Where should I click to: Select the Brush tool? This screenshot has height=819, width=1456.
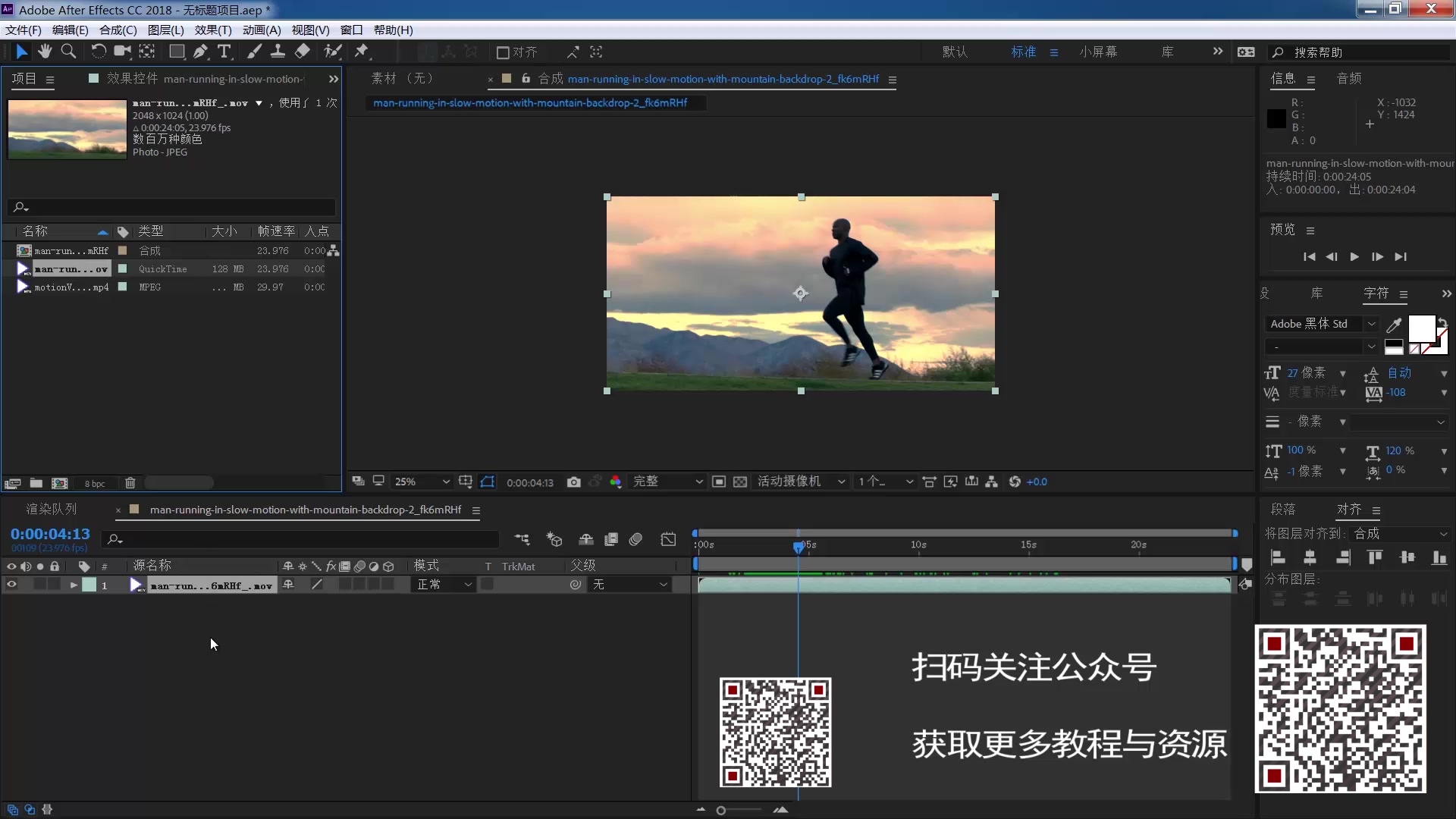(x=255, y=52)
